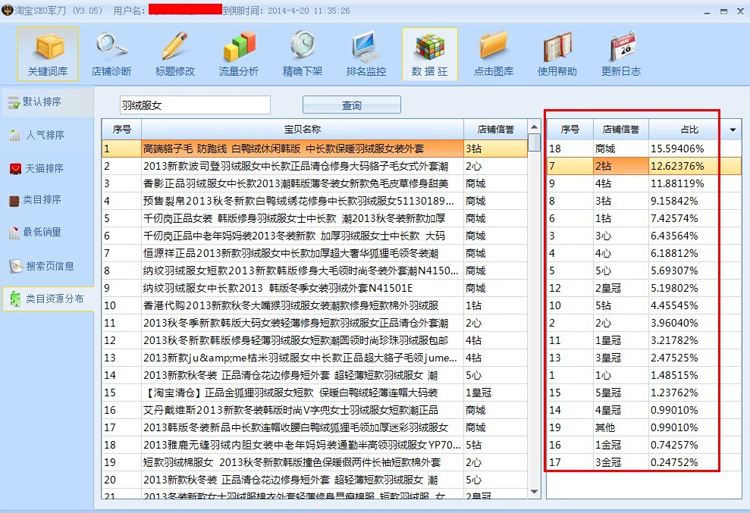Click the 查询 query button
The image size is (750, 513).
(352, 105)
